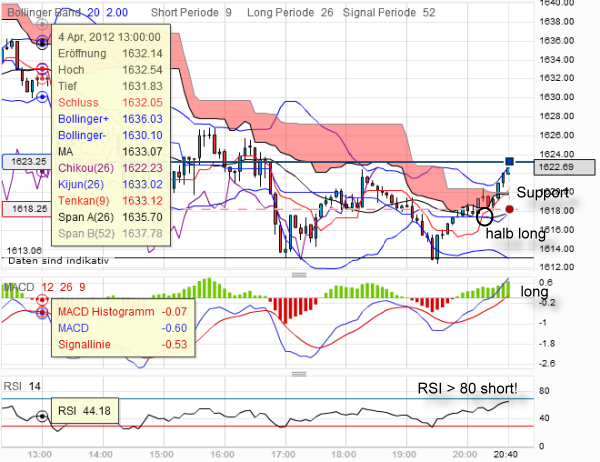Click the 'Chikou(26) 1622.23' tooltip row
This screenshot has height=462, width=600.
110,168
